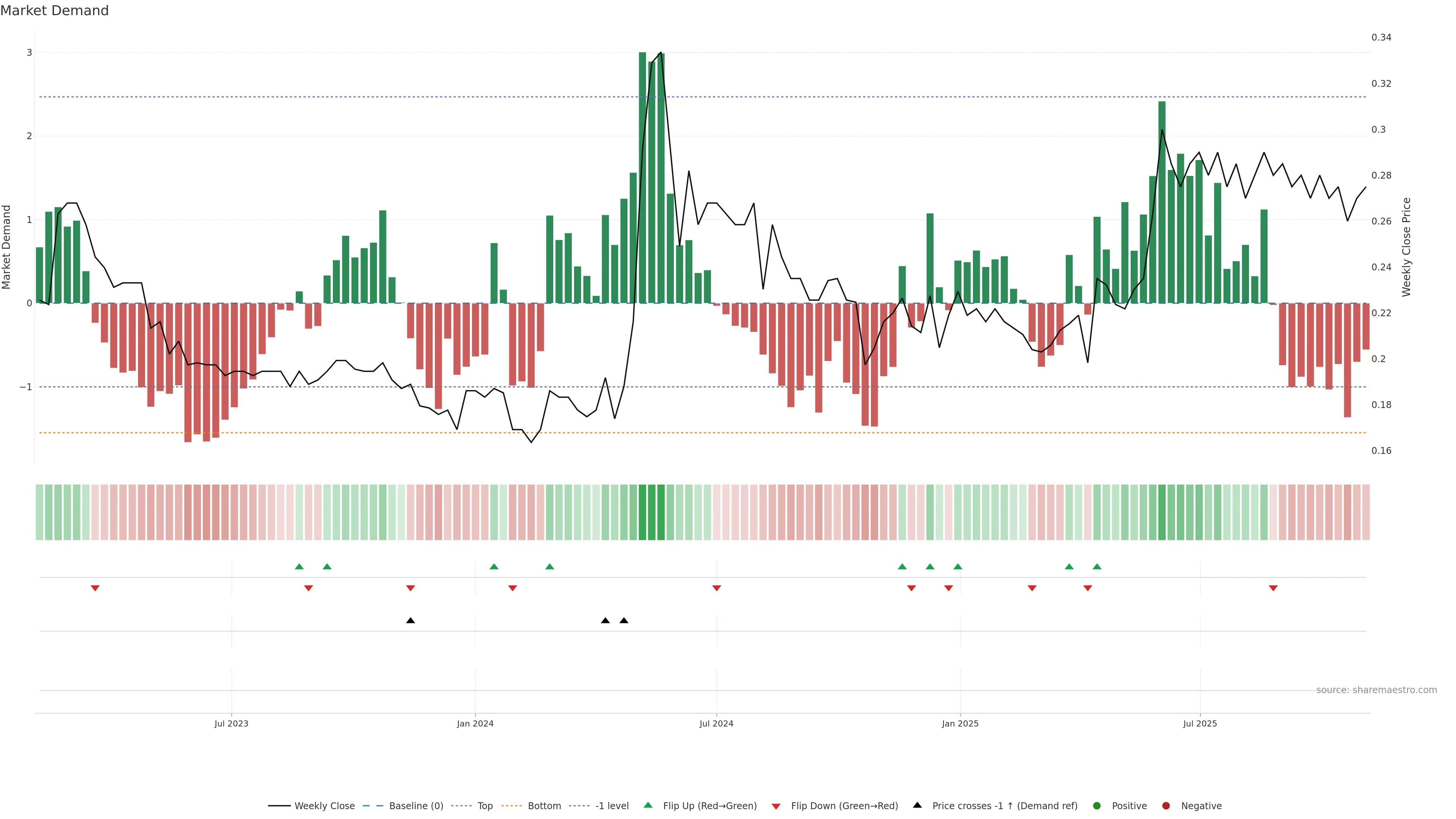Hide the Top threshold legend item
This screenshot has height=819, width=1456.
coord(485,805)
